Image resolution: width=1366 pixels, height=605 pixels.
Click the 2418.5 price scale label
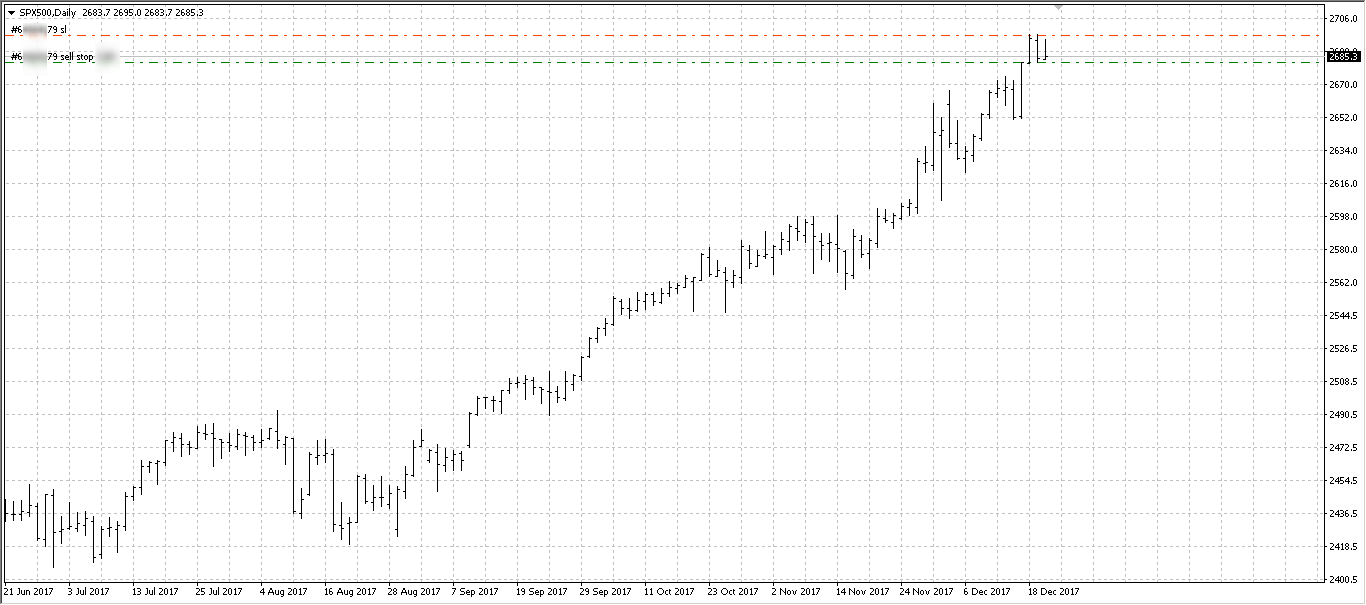tap(1342, 547)
